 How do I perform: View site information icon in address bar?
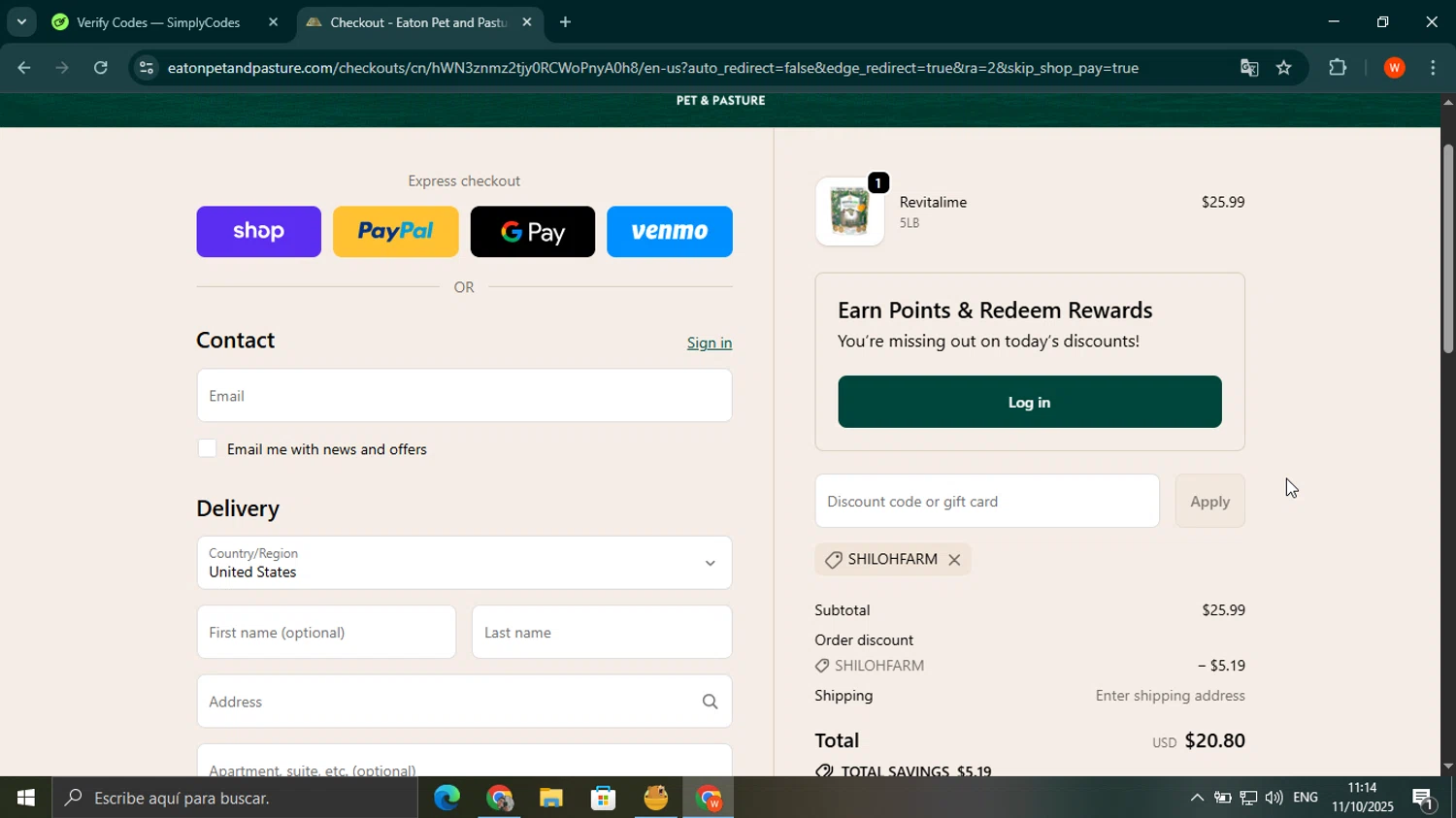[146, 68]
